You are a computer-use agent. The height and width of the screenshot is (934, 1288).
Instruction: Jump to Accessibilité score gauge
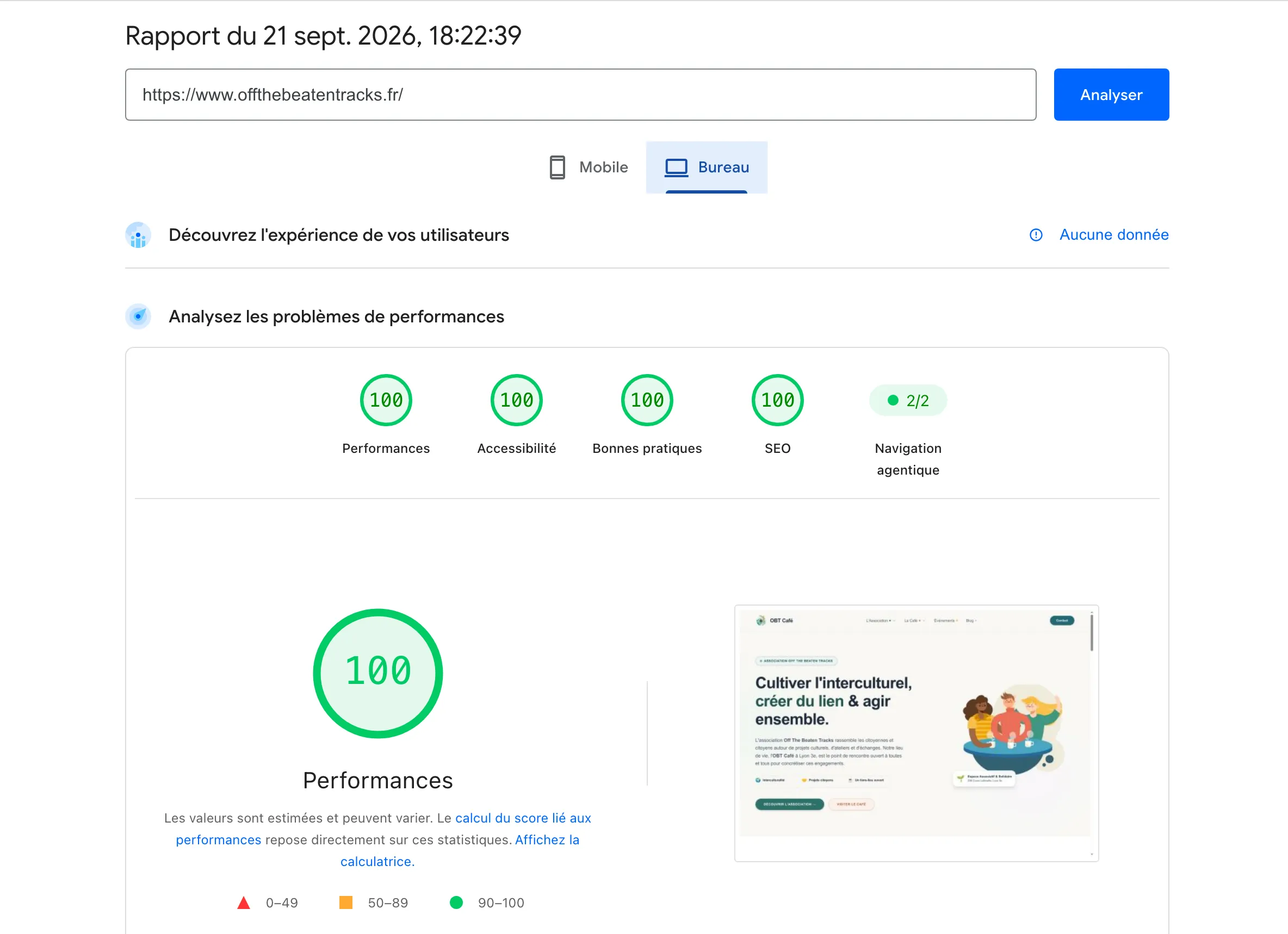pos(517,400)
